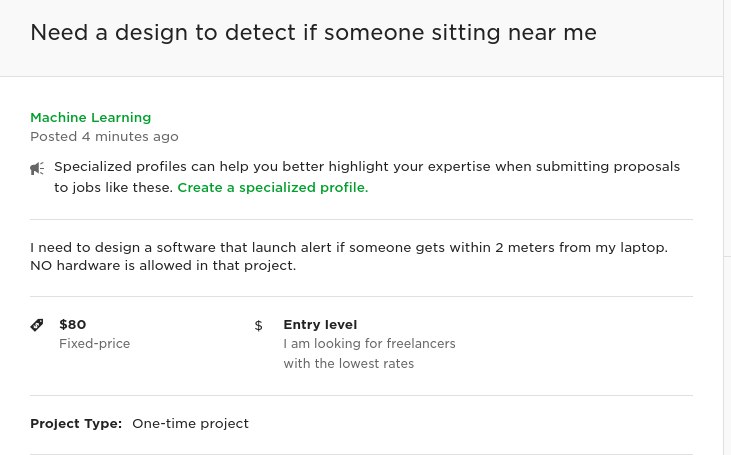Click the Project Type label
This screenshot has width=731, height=455.
pyautogui.click(x=76, y=424)
